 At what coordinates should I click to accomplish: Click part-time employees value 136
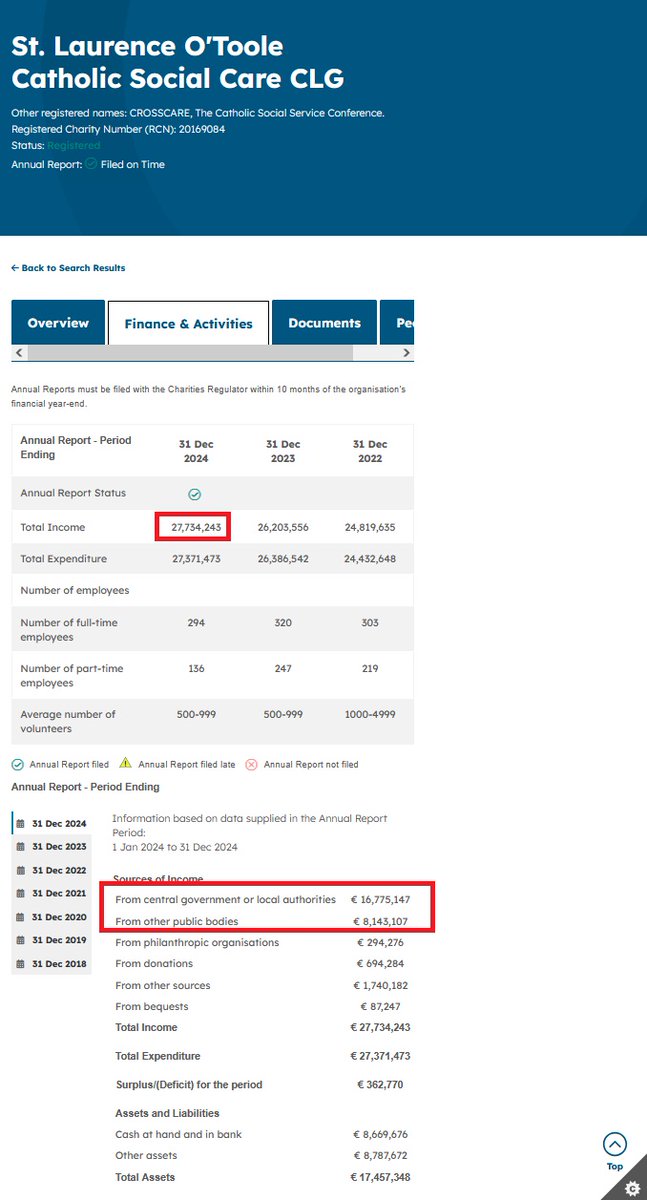[x=196, y=669]
